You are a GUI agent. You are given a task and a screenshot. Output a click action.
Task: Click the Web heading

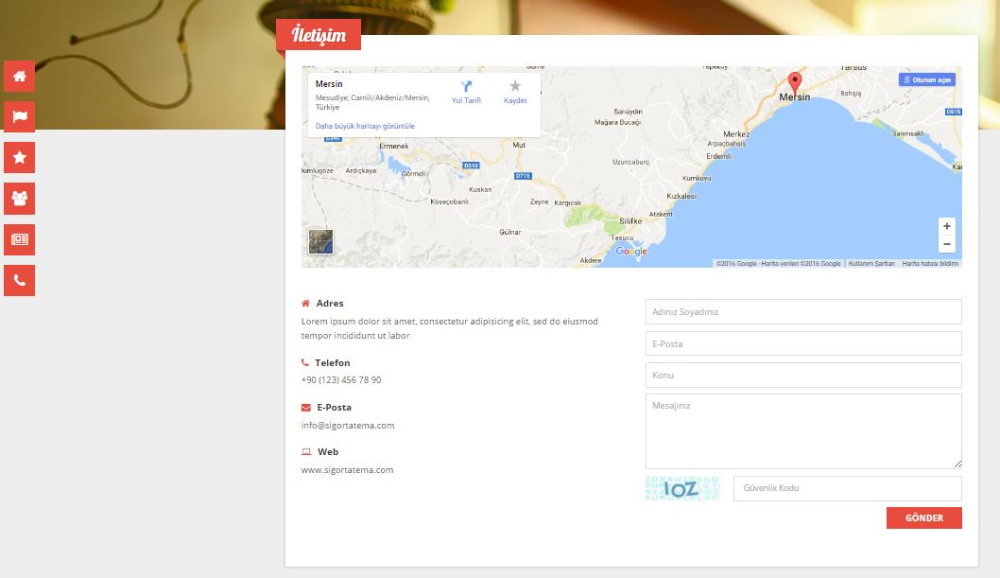tap(328, 452)
